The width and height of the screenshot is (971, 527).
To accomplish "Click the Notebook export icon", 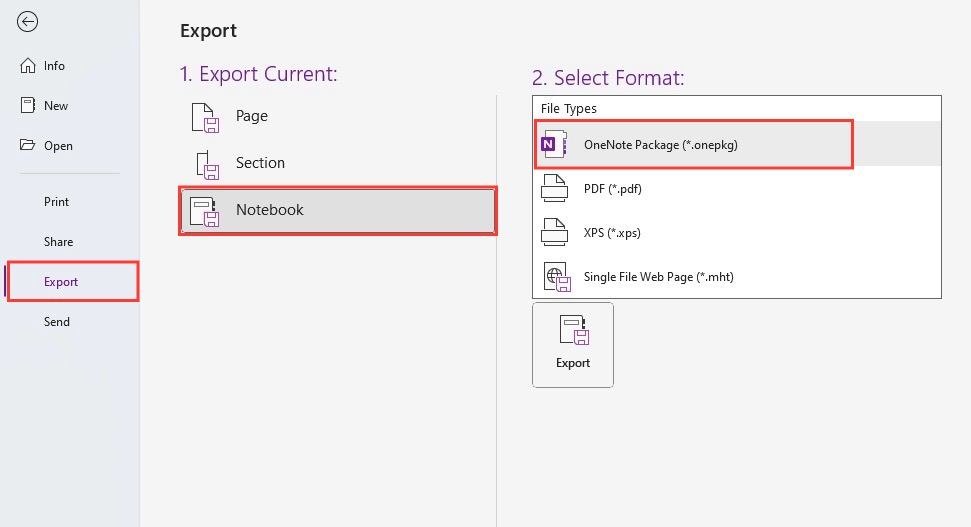I will [204, 212].
